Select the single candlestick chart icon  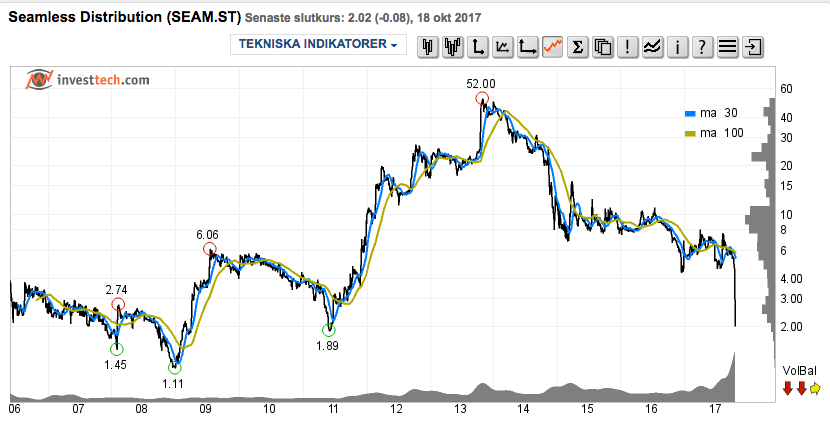pyautogui.click(x=428, y=47)
